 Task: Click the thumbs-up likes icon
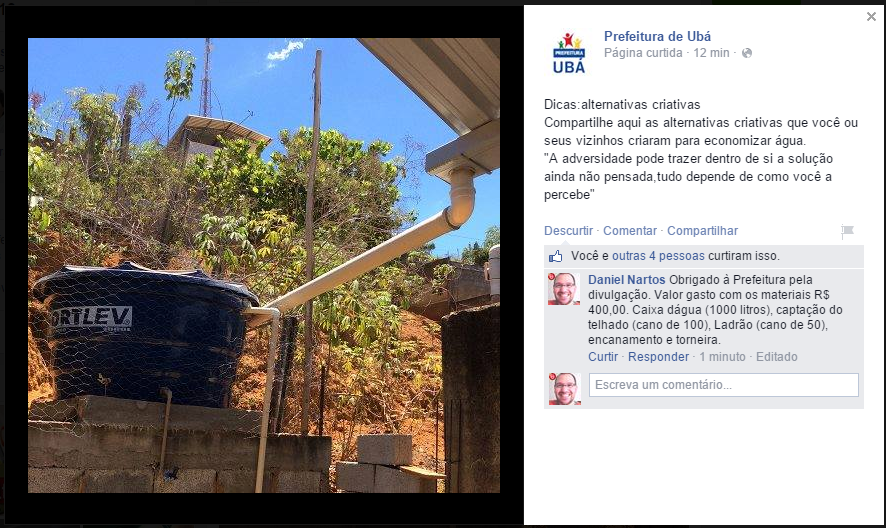[x=555, y=256]
